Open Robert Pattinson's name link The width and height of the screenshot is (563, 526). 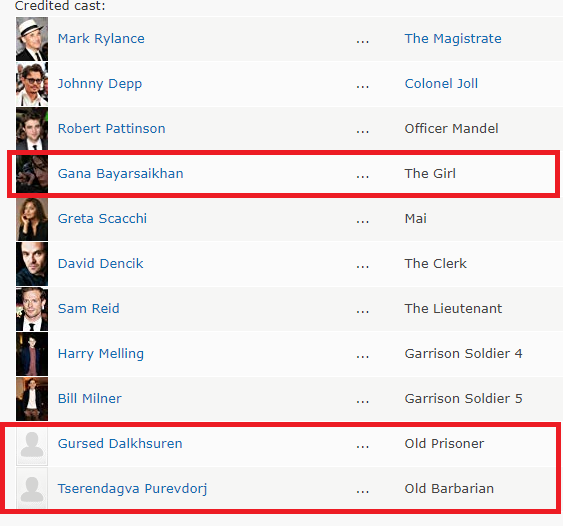(111, 129)
